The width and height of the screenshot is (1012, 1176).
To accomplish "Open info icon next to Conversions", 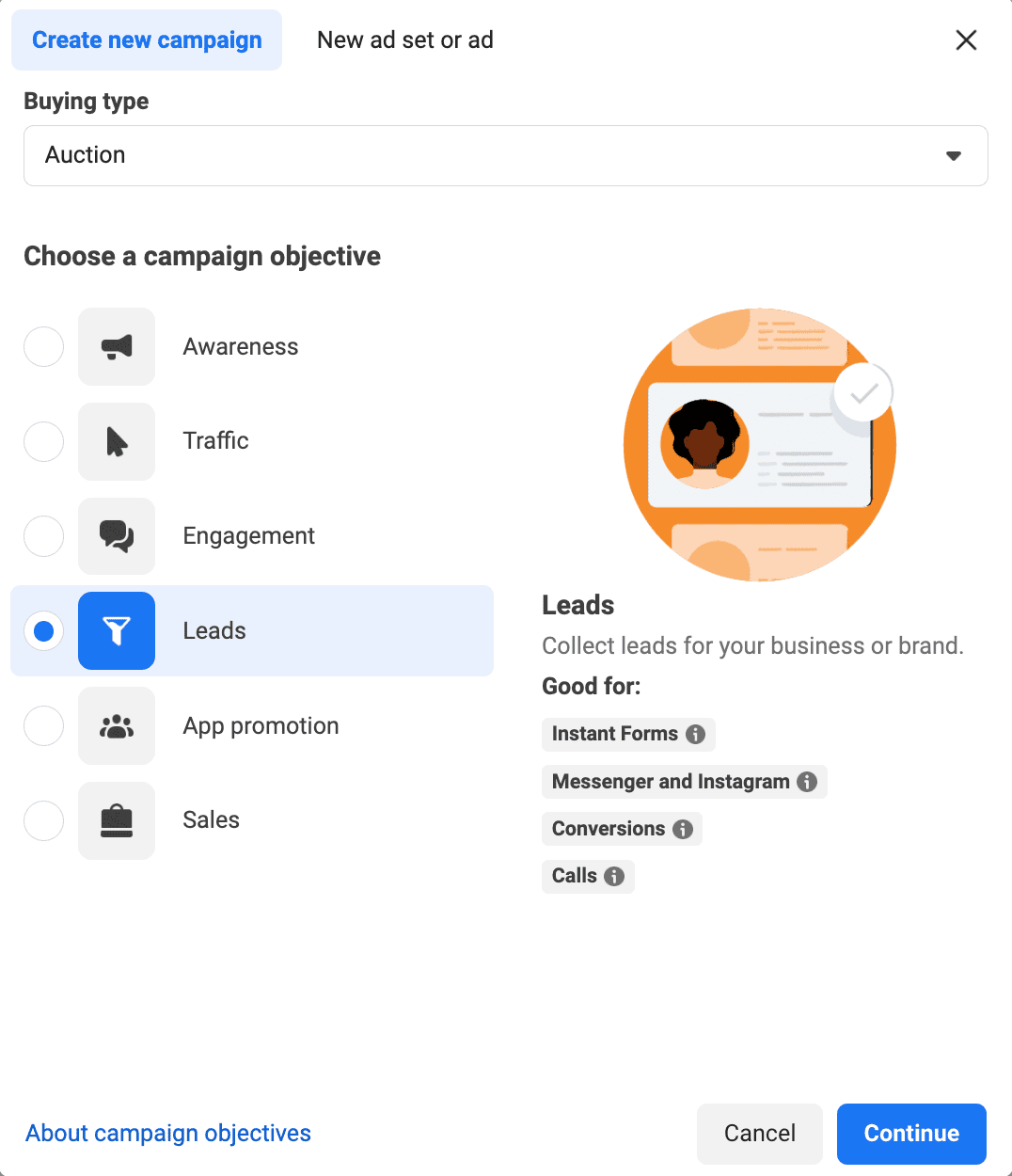I will click(683, 829).
